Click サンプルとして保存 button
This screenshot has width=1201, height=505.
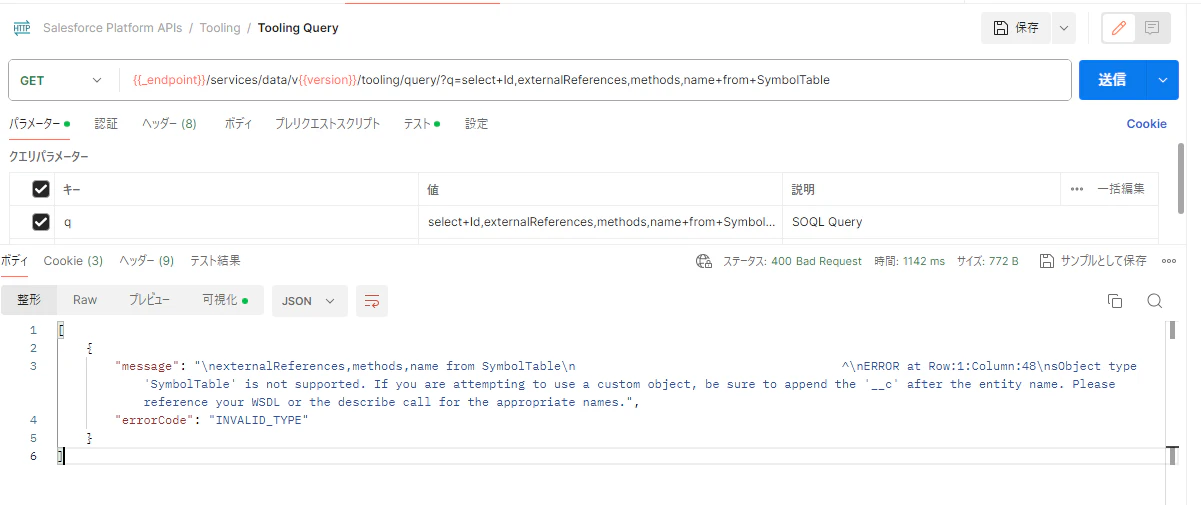pyautogui.click(x=1093, y=261)
